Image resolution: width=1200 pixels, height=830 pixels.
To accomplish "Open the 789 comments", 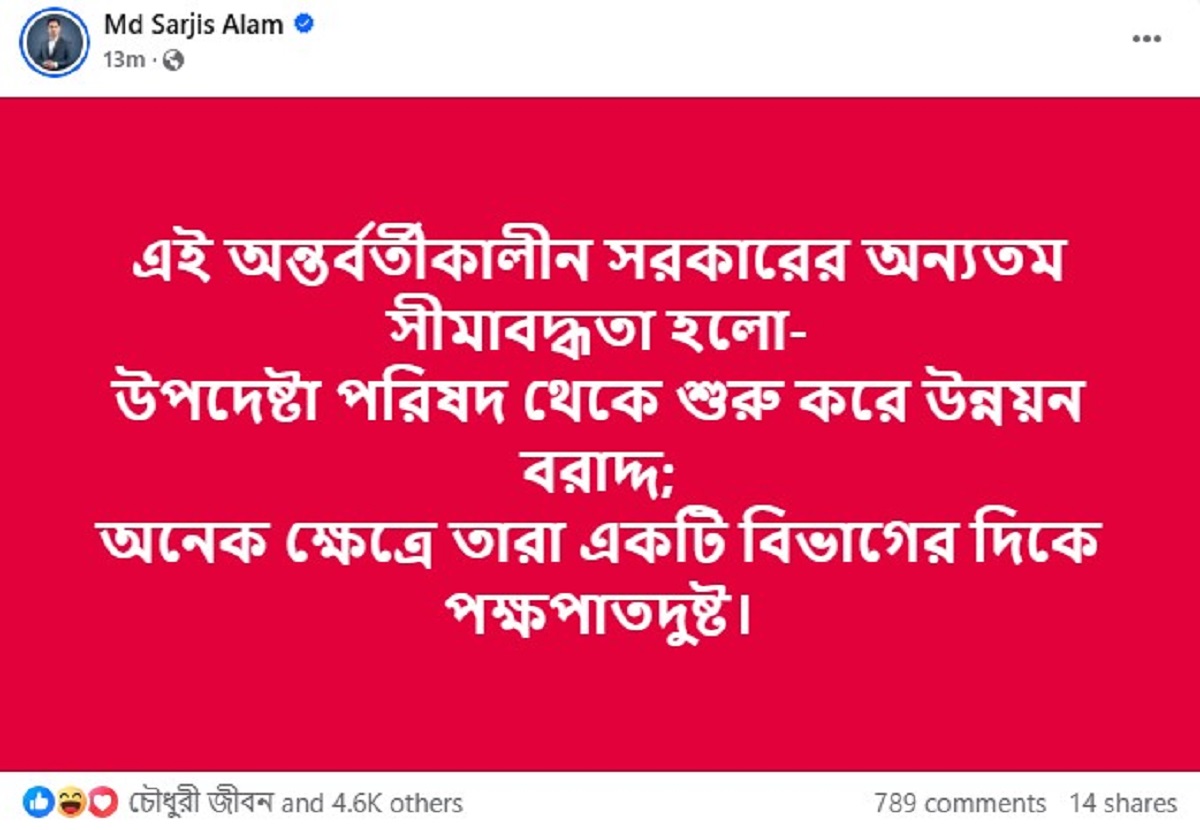I will (x=959, y=803).
